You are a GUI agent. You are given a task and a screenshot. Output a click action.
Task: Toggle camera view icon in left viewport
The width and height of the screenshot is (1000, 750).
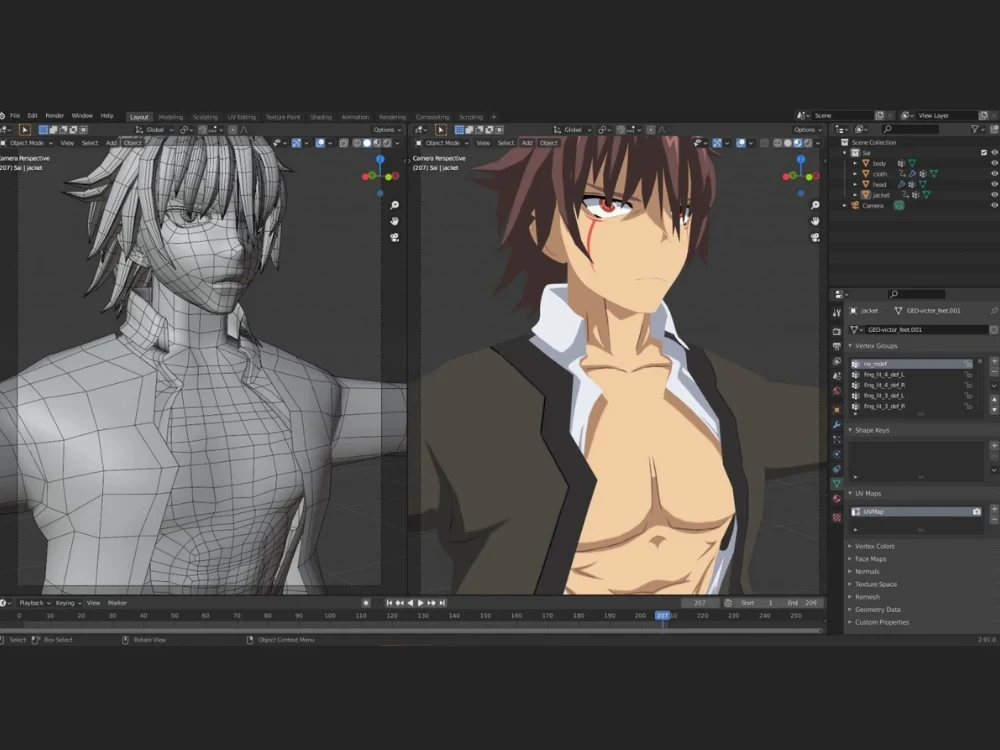[x=395, y=237]
